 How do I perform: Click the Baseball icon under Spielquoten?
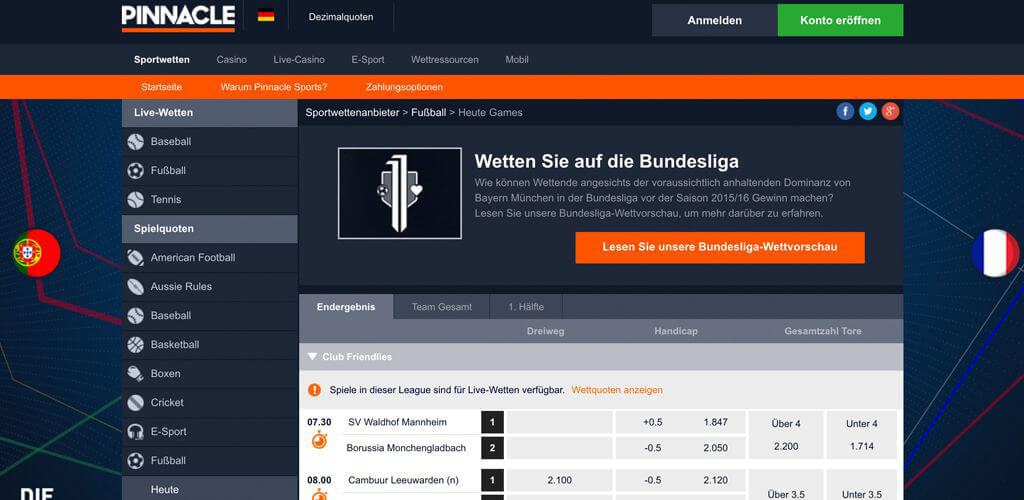click(135, 316)
